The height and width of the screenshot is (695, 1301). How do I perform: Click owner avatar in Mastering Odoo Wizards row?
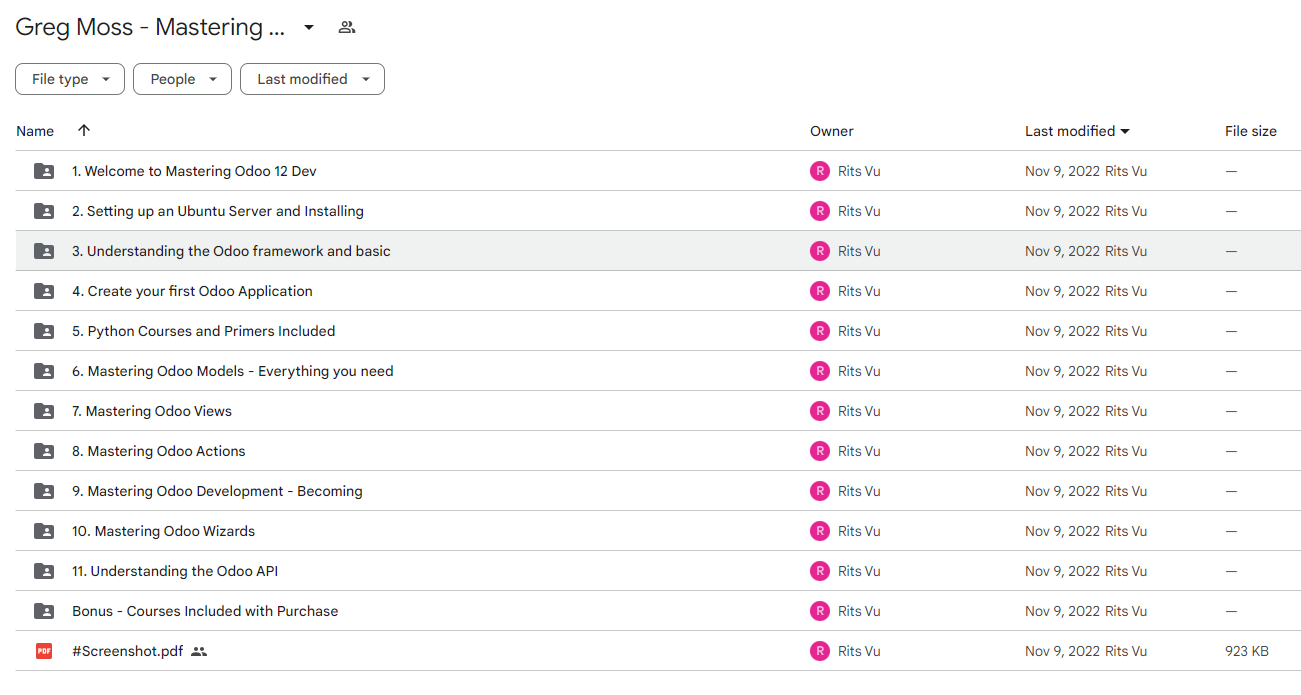click(820, 531)
